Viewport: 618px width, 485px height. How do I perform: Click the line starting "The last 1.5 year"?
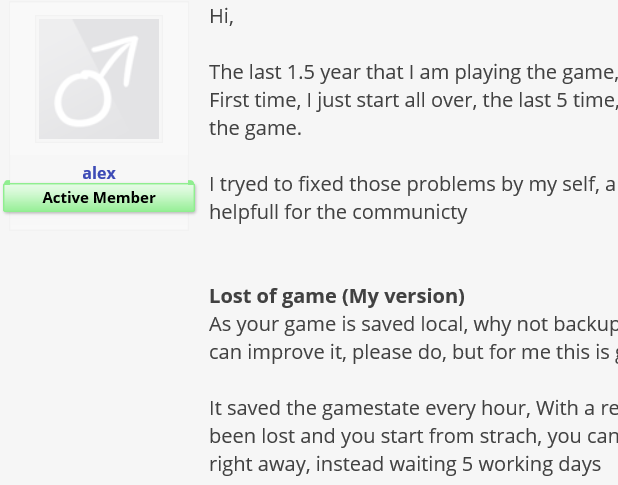pyautogui.click(x=413, y=72)
